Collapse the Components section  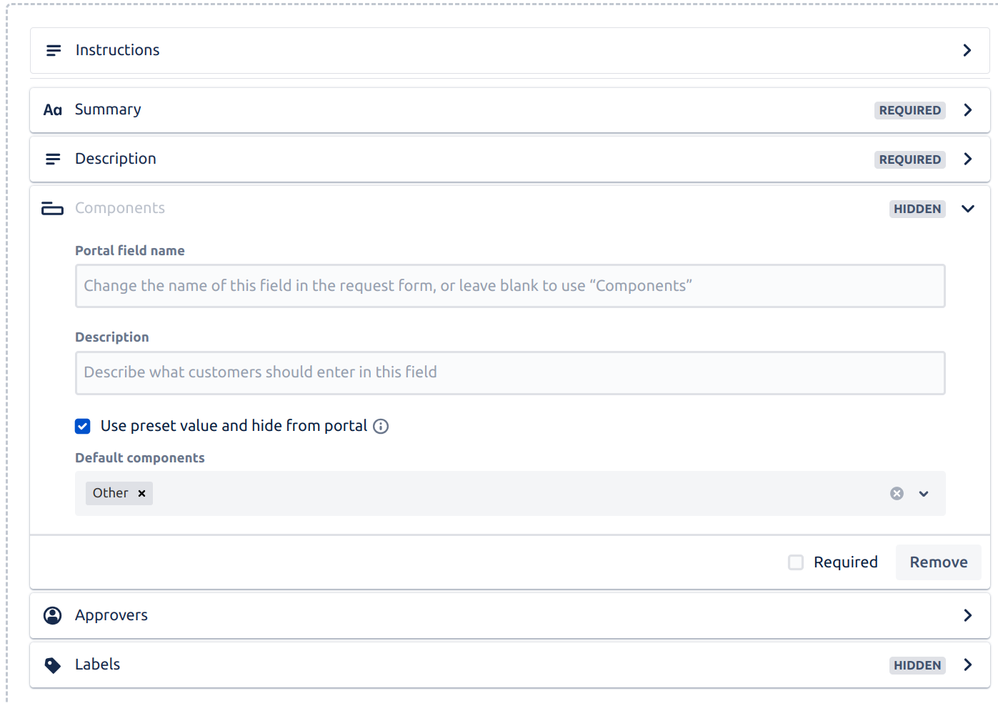(967, 208)
